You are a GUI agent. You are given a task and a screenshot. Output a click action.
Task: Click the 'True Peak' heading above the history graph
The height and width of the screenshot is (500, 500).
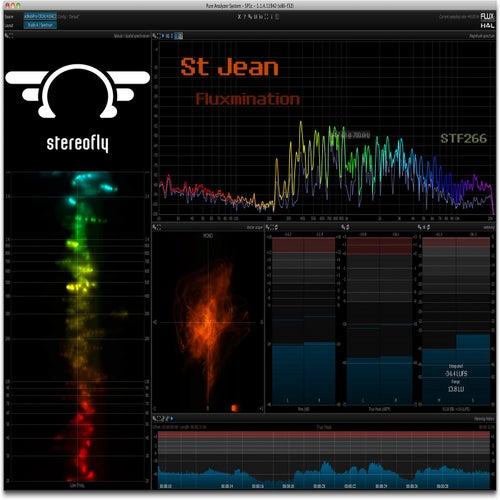pos(324,427)
